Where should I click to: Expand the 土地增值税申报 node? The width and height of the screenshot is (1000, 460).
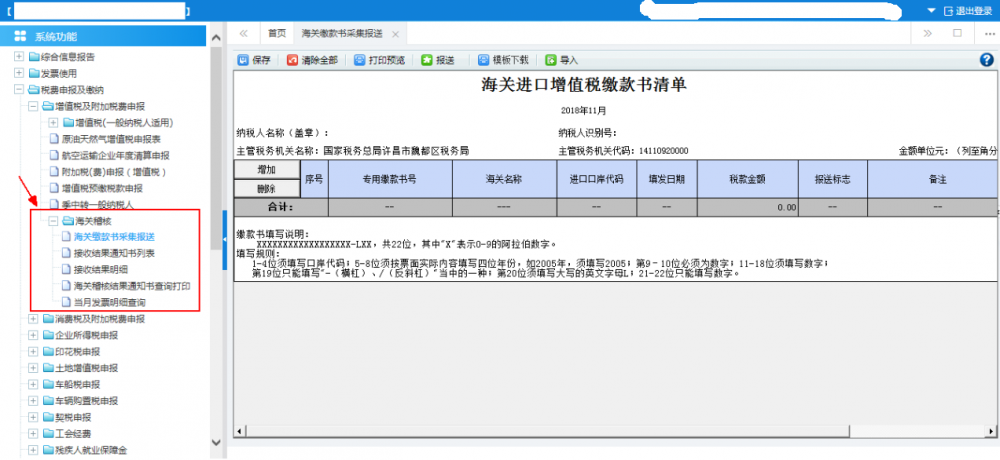[x=33, y=368]
